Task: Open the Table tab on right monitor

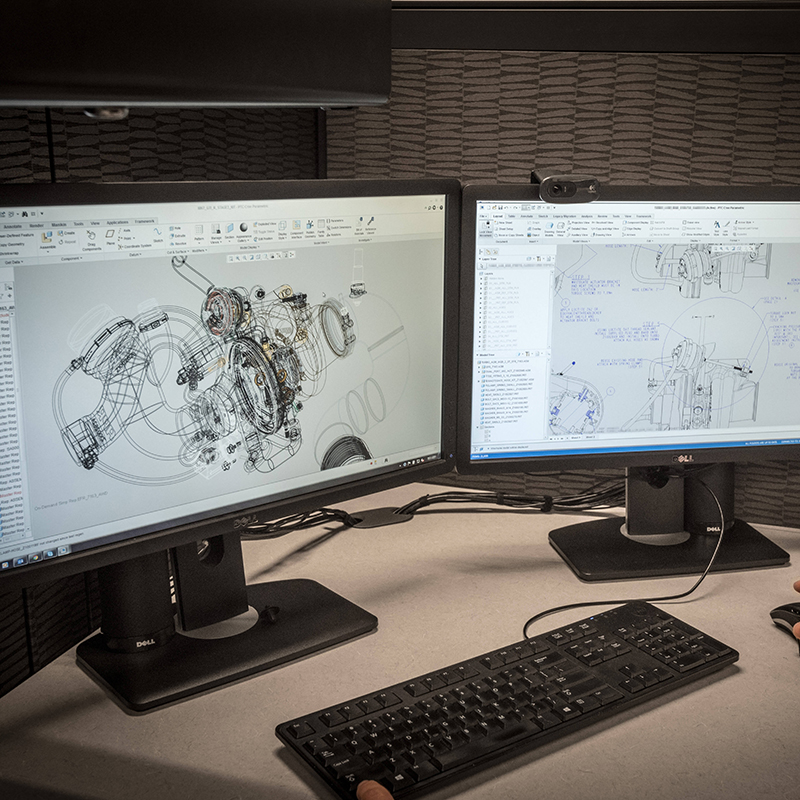Action: (511, 216)
